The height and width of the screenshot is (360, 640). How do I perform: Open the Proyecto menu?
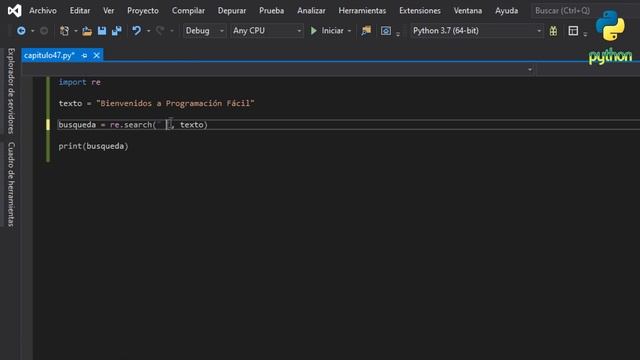tap(143, 11)
